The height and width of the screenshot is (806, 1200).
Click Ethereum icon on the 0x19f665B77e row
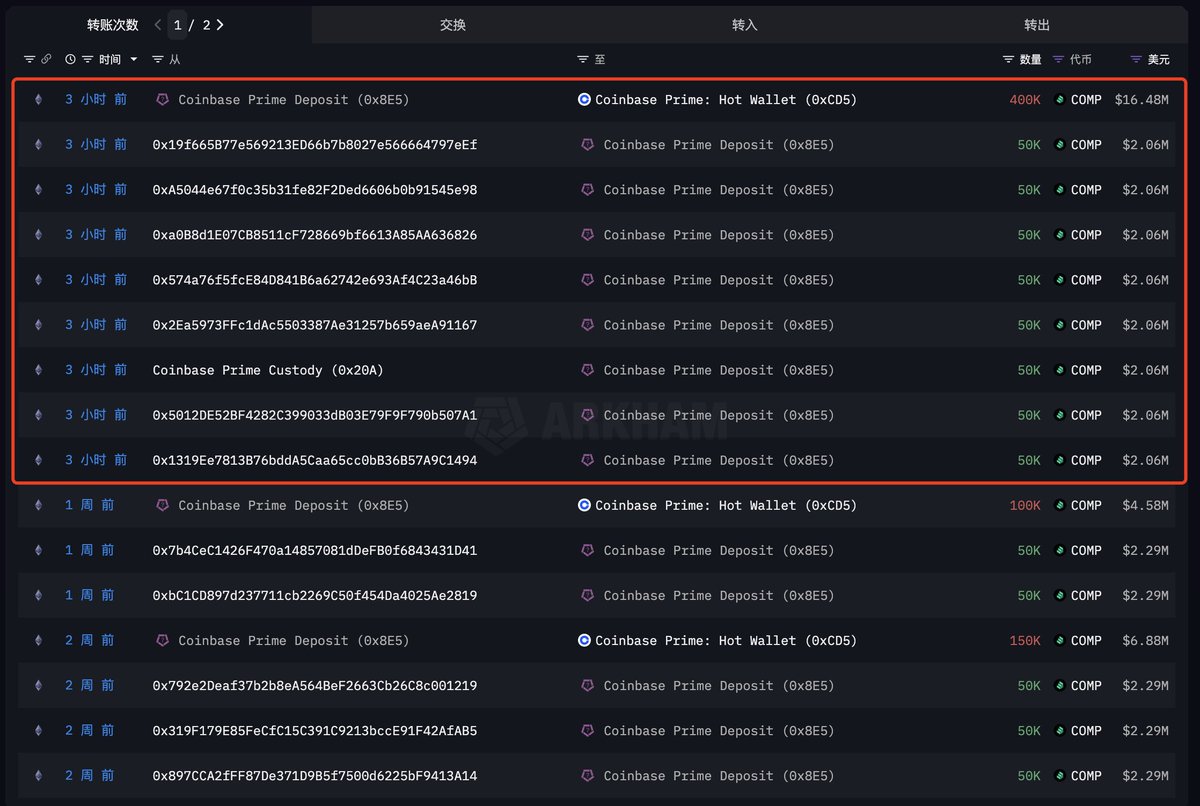39,145
